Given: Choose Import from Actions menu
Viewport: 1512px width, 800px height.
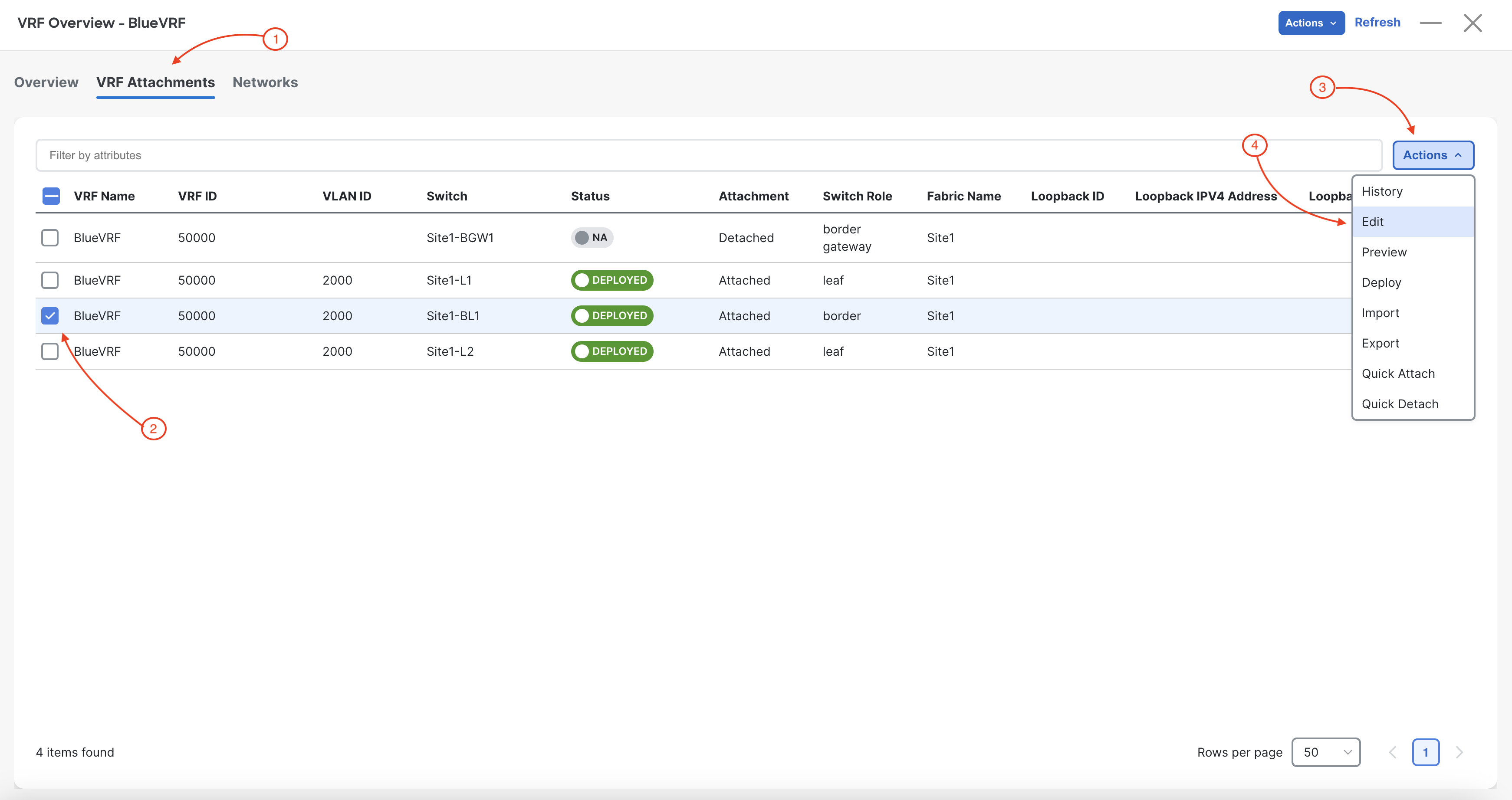Looking at the screenshot, I should click(1413, 313).
